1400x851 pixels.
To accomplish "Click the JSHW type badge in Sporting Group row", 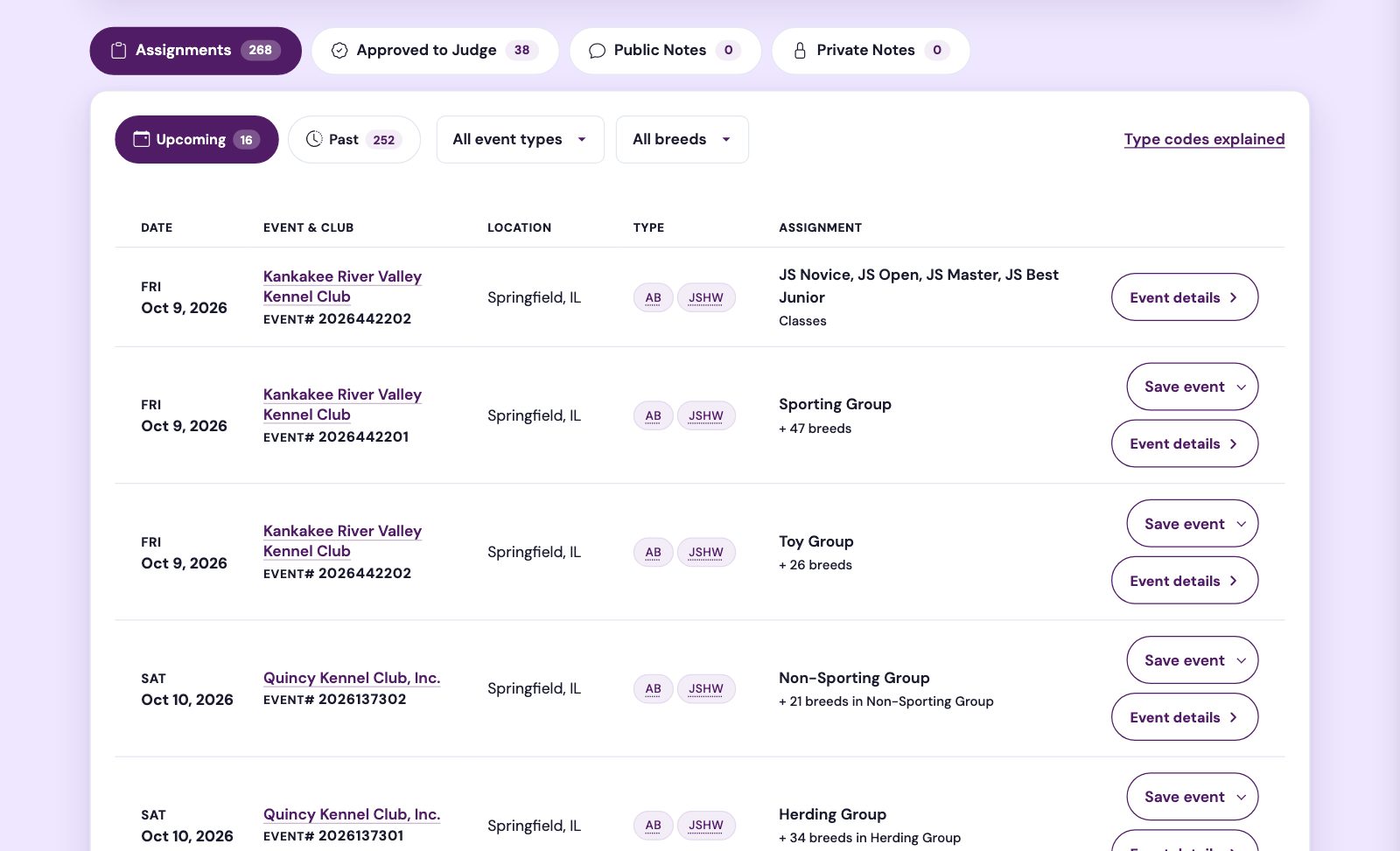I will pos(706,415).
